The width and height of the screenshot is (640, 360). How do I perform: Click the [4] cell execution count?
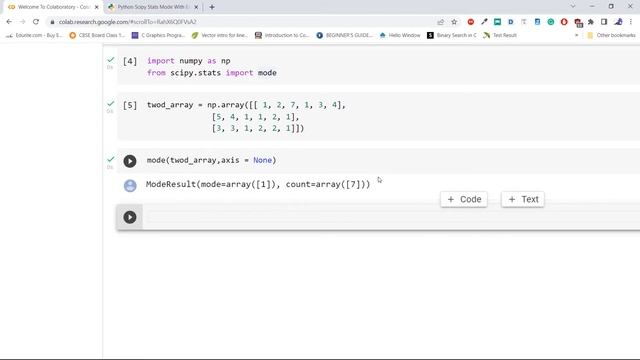click(130, 61)
